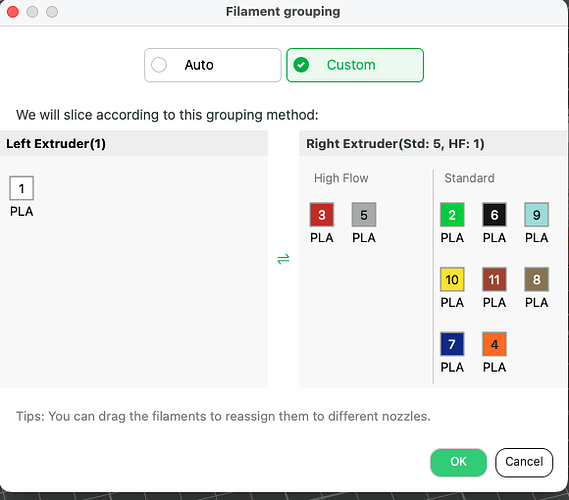Image resolution: width=569 pixels, height=500 pixels.
Task: Select gray filament 5 in High Flow
Action: [364, 214]
